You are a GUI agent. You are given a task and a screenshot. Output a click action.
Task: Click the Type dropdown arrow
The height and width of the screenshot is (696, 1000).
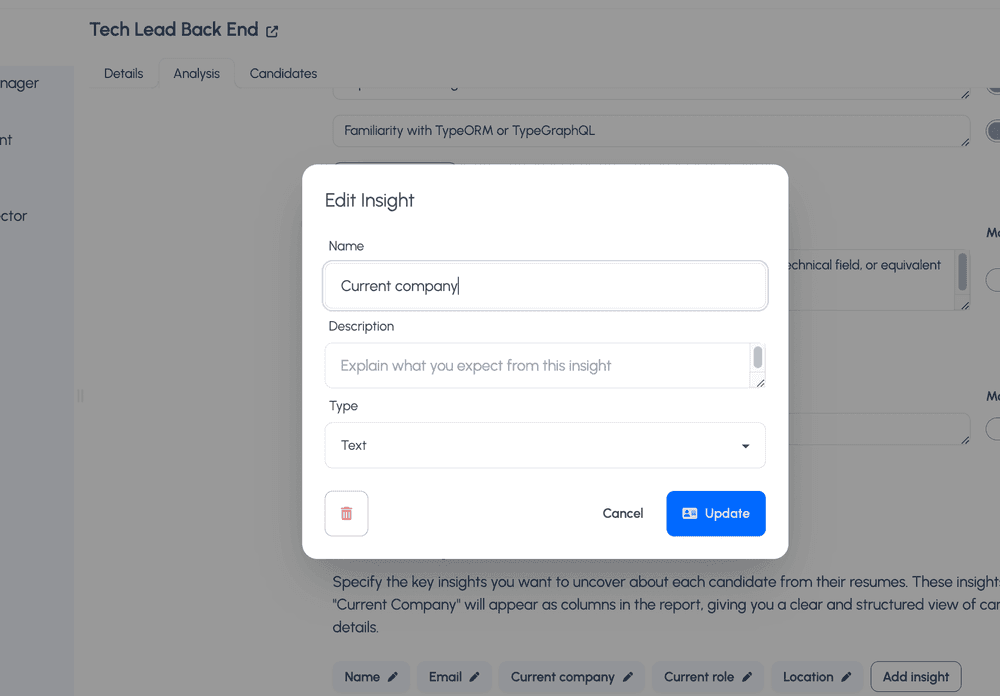[745, 446]
